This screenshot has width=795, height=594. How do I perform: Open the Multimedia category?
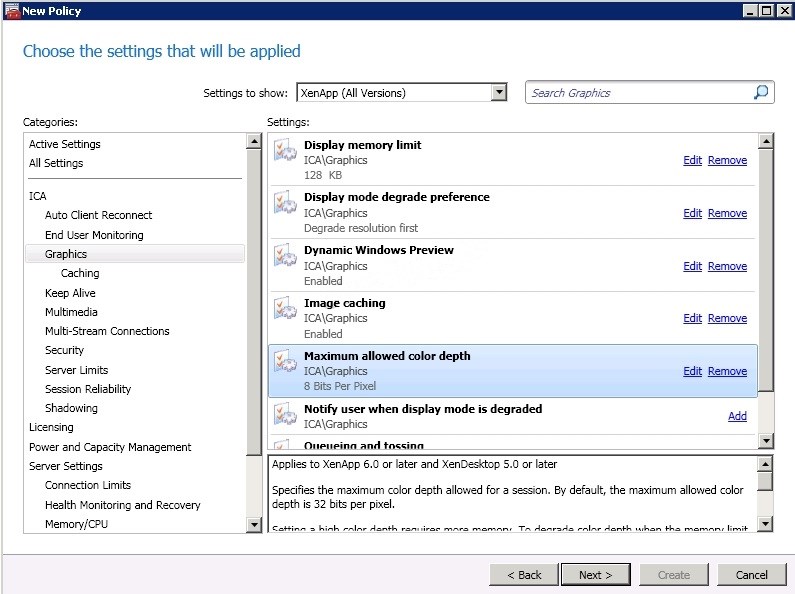pos(71,312)
